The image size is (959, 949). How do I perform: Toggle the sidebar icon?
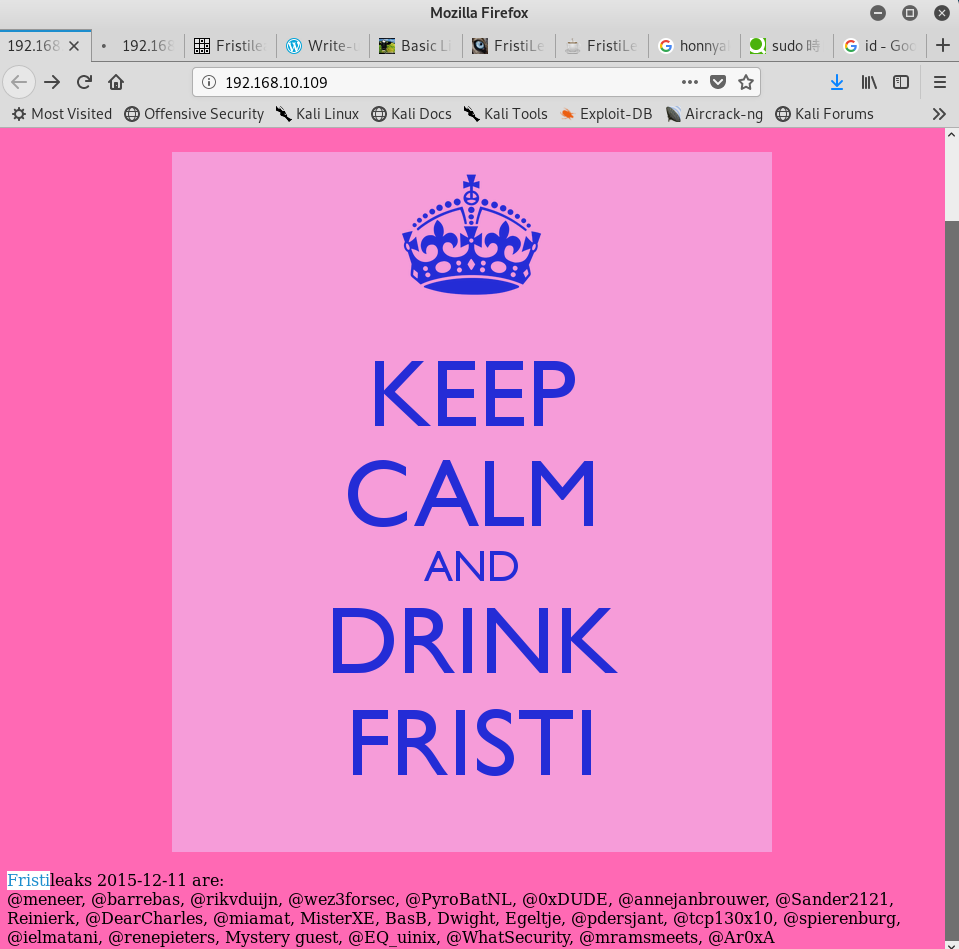point(901,82)
